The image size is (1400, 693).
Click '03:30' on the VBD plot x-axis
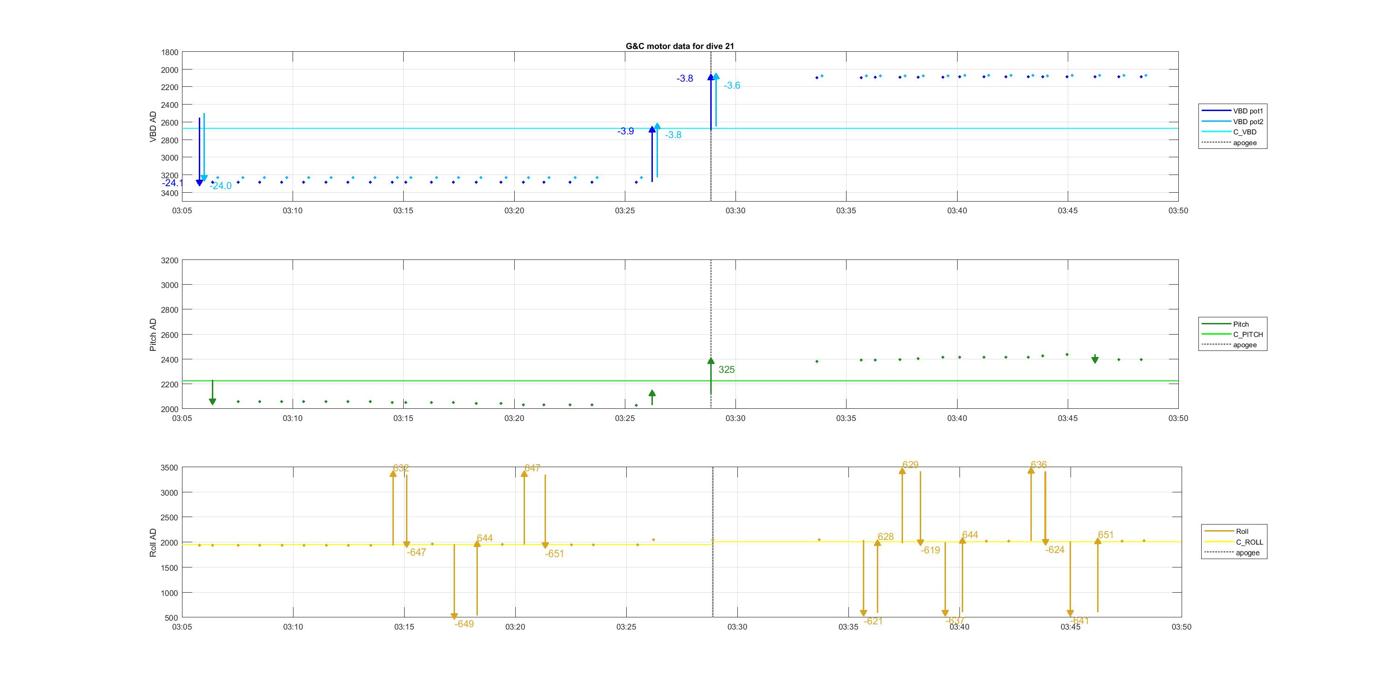pos(735,210)
